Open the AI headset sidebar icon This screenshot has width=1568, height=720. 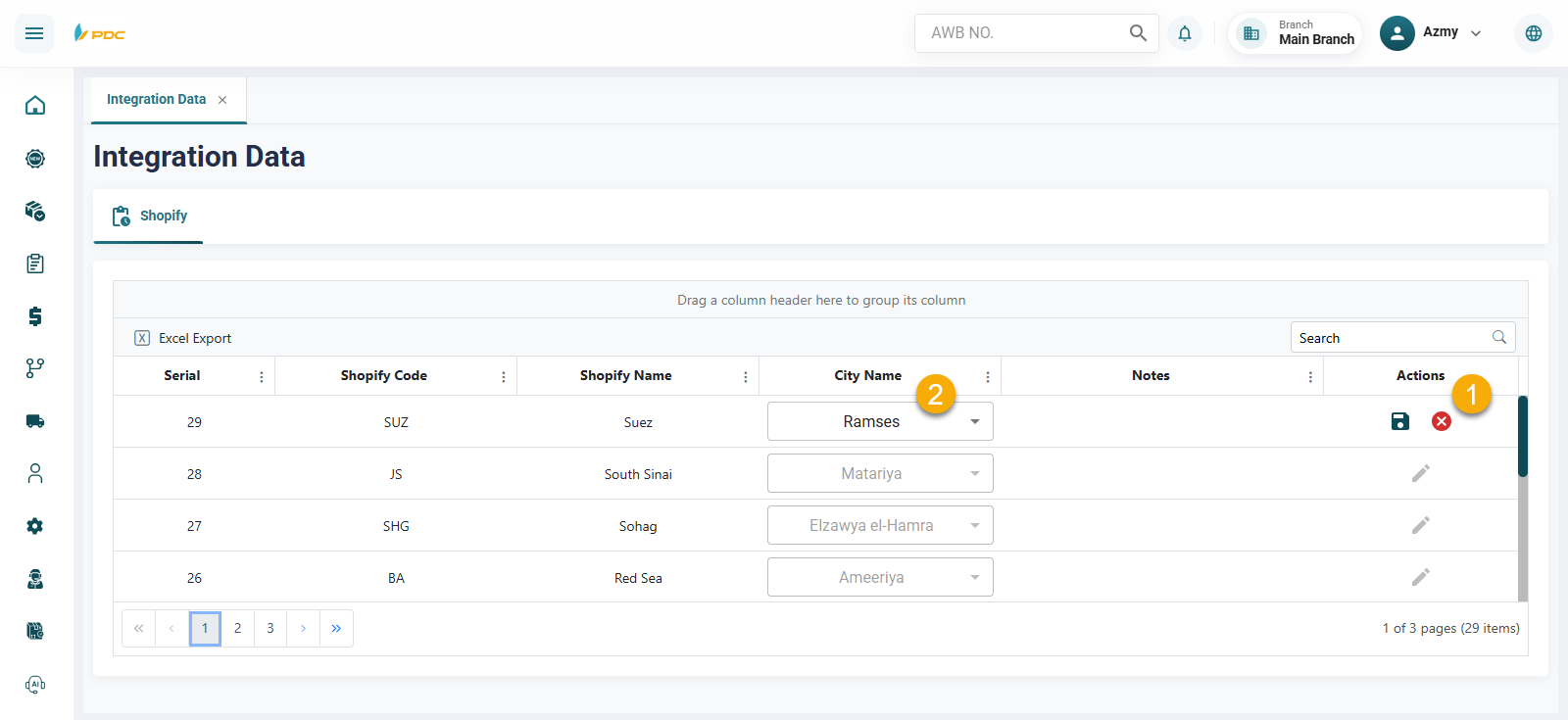pyautogui.click(x=35, y=684)
